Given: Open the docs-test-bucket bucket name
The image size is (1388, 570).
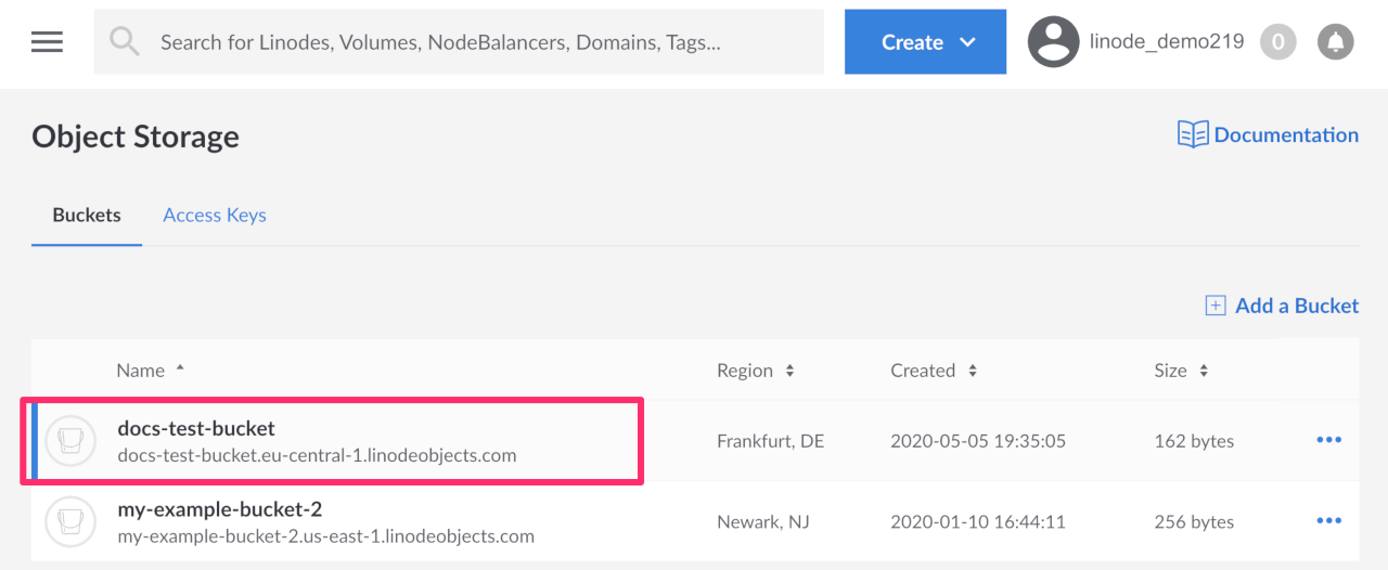Looking at the screenshot, I should [x=196, y=428].
